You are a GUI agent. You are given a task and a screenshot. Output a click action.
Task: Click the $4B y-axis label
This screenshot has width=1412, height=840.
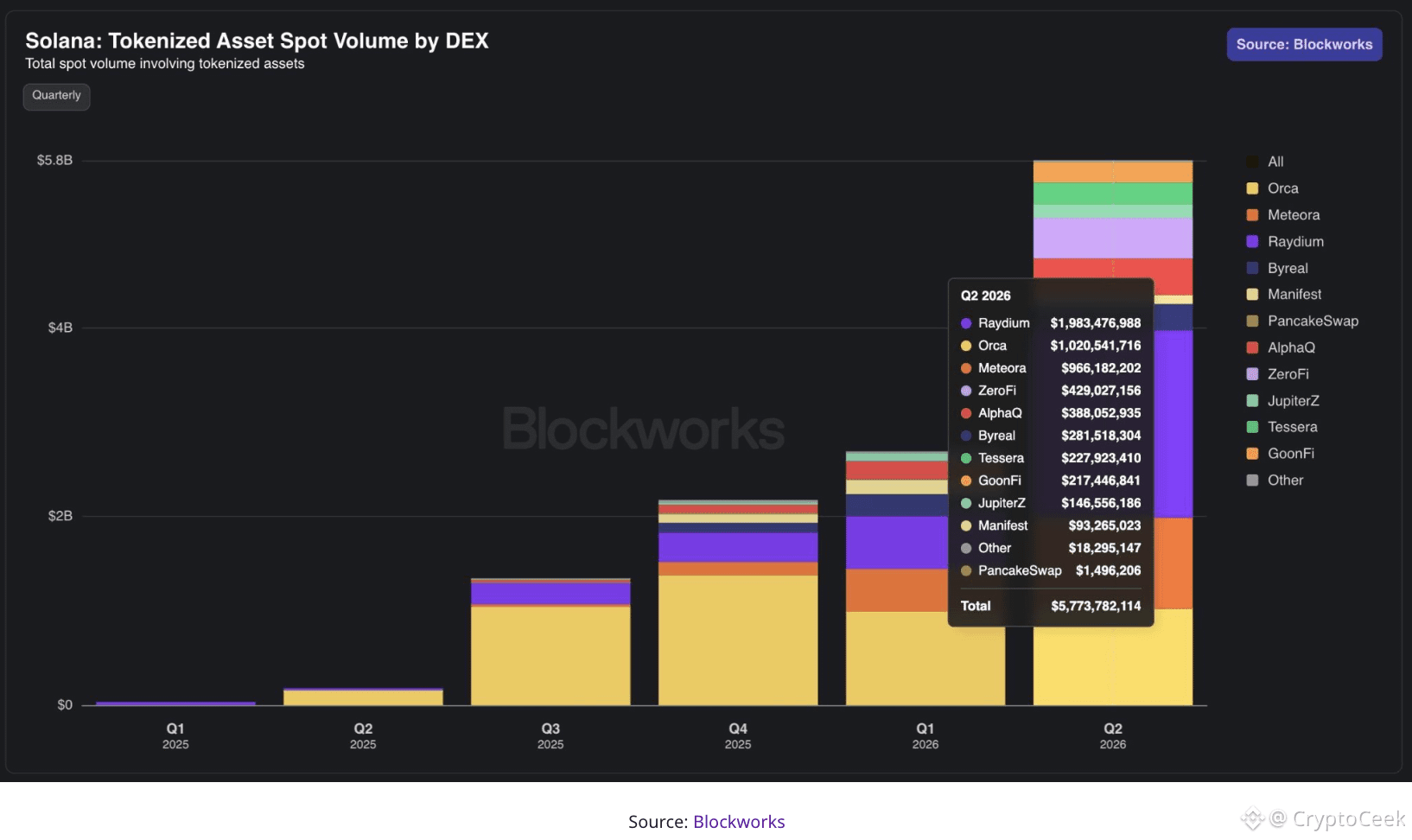60,328
